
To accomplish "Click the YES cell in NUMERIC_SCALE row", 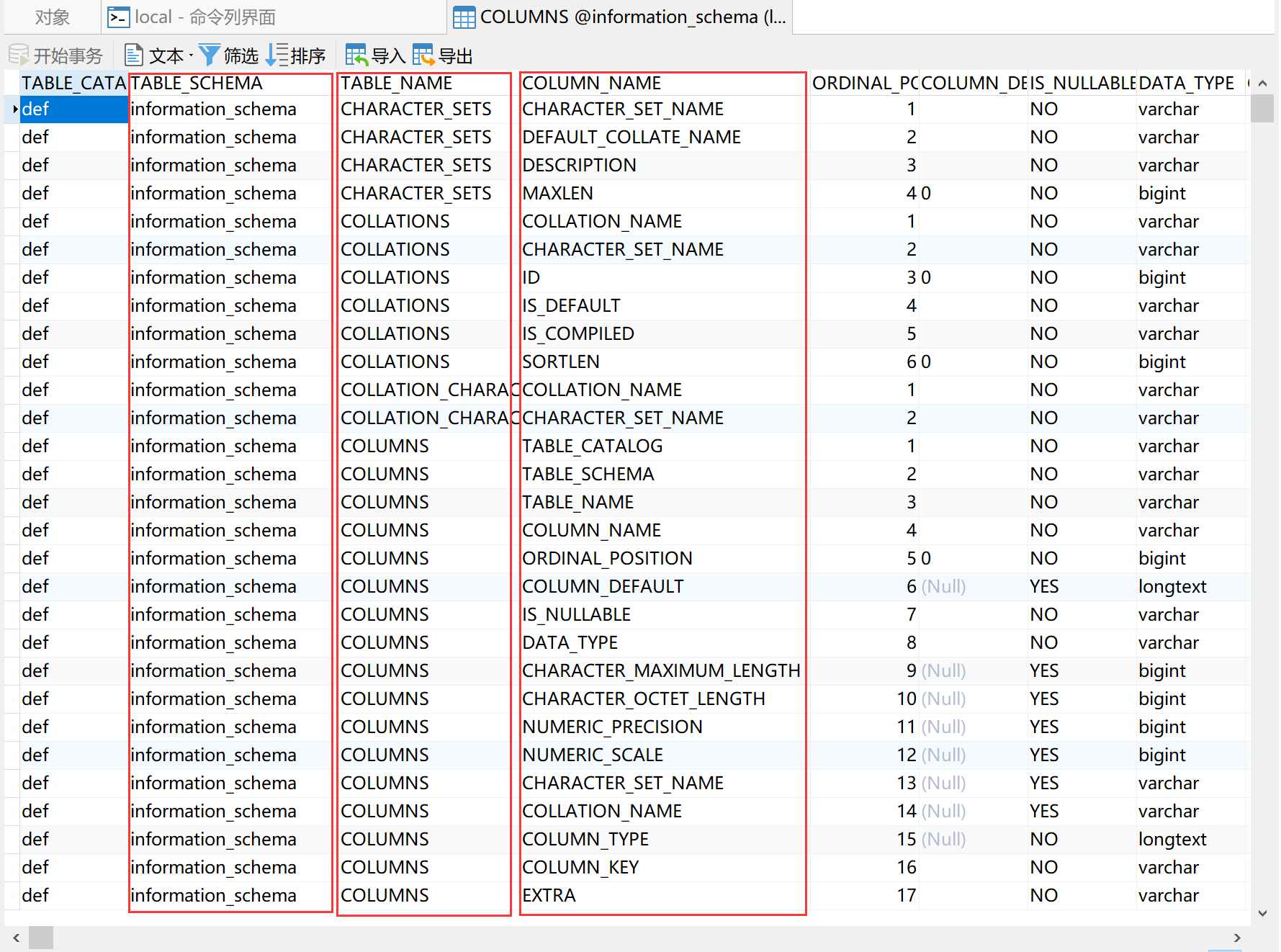I will (1082, 755).
